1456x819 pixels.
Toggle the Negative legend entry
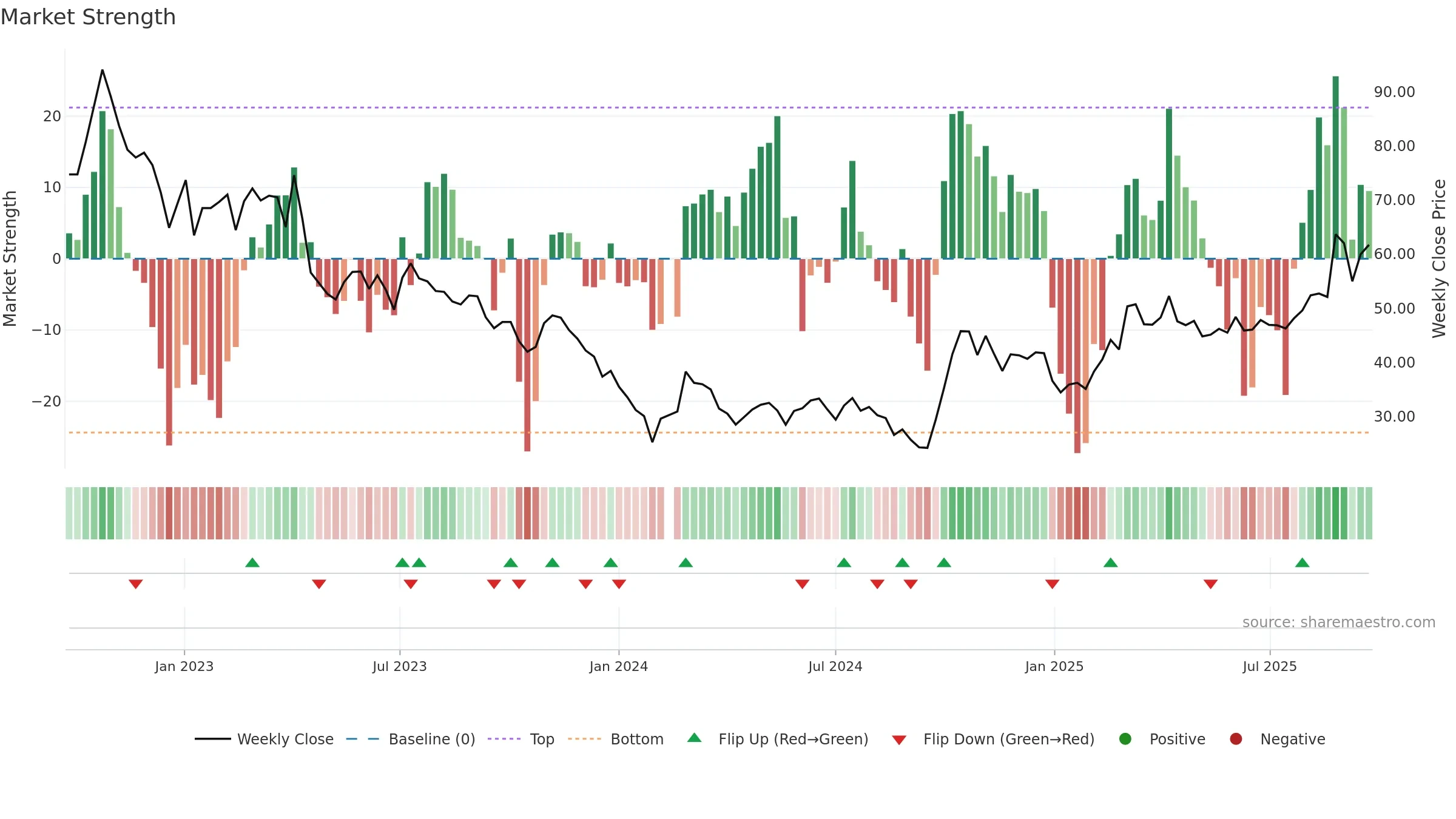click(1278, 739)
